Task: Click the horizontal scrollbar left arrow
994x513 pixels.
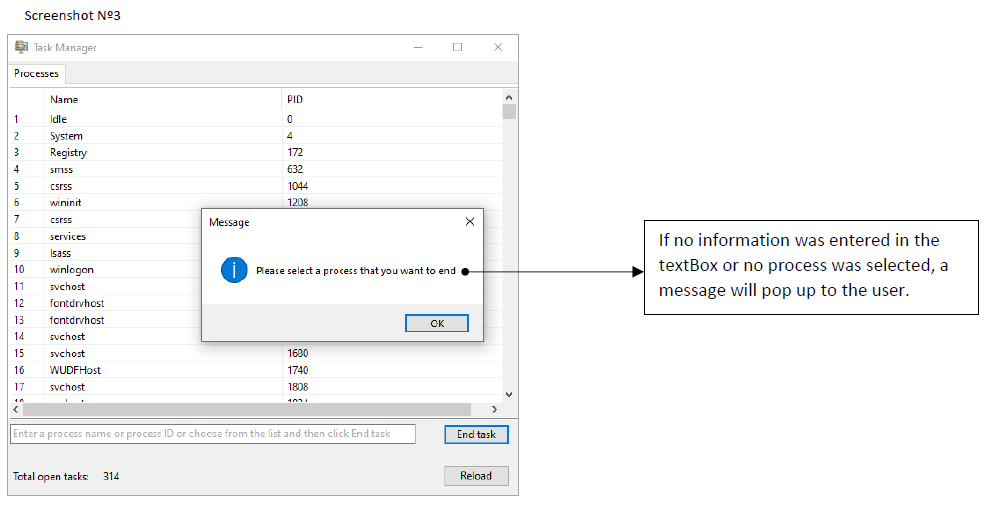Action: tap(16, 410)
